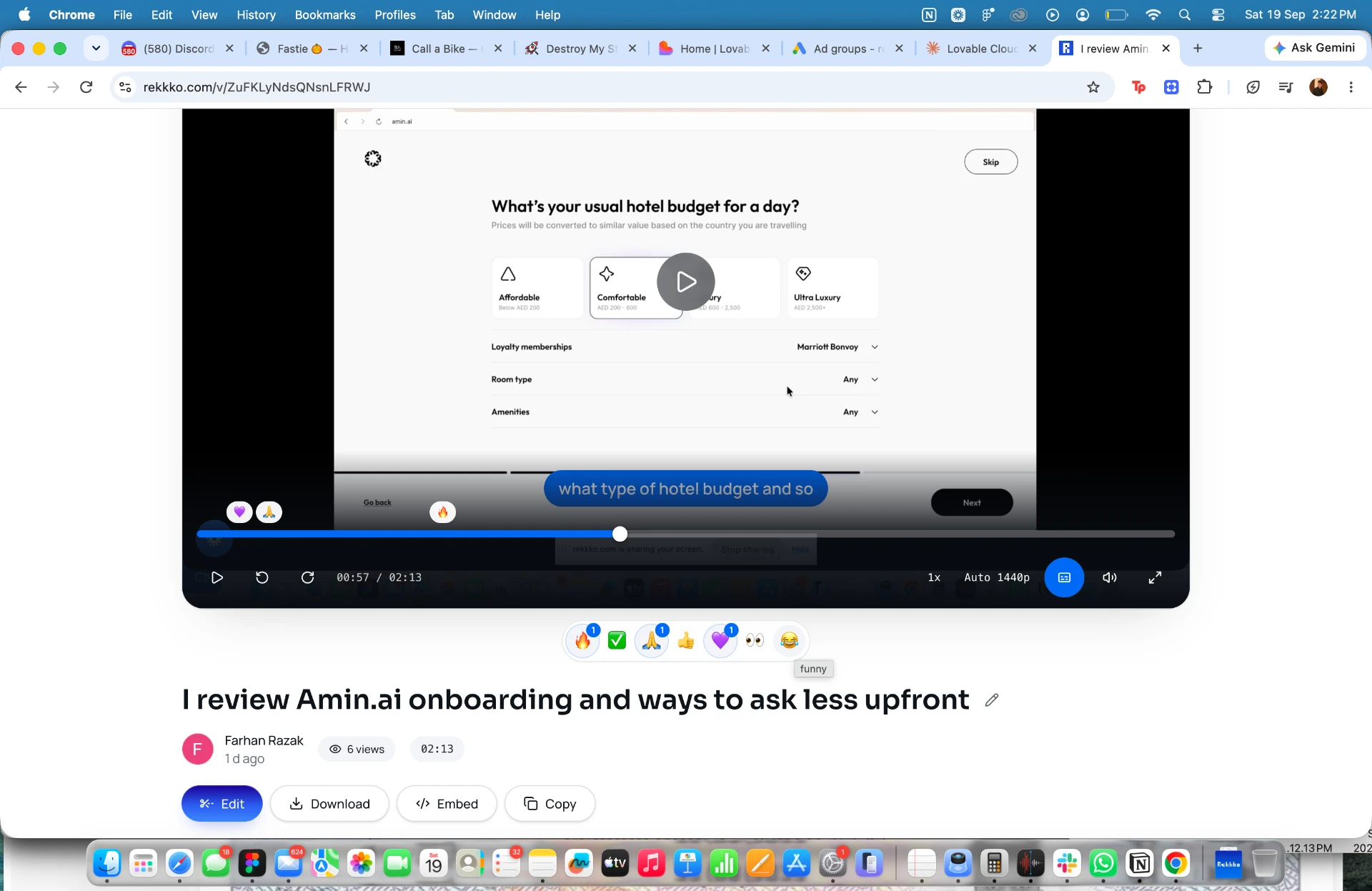Open Finder from the Dock
Screen dimensions: 1372x891
(x=107, y=864)
